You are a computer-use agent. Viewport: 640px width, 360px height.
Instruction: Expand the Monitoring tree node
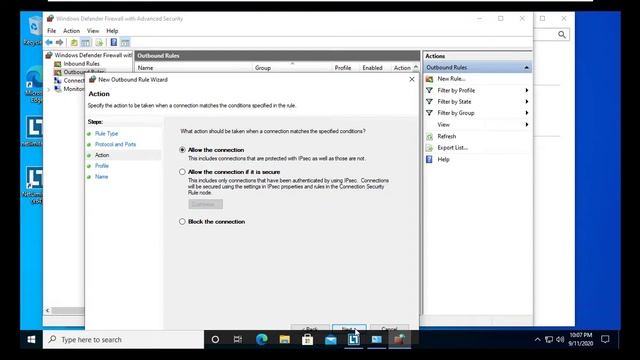(x=49, y=89)
